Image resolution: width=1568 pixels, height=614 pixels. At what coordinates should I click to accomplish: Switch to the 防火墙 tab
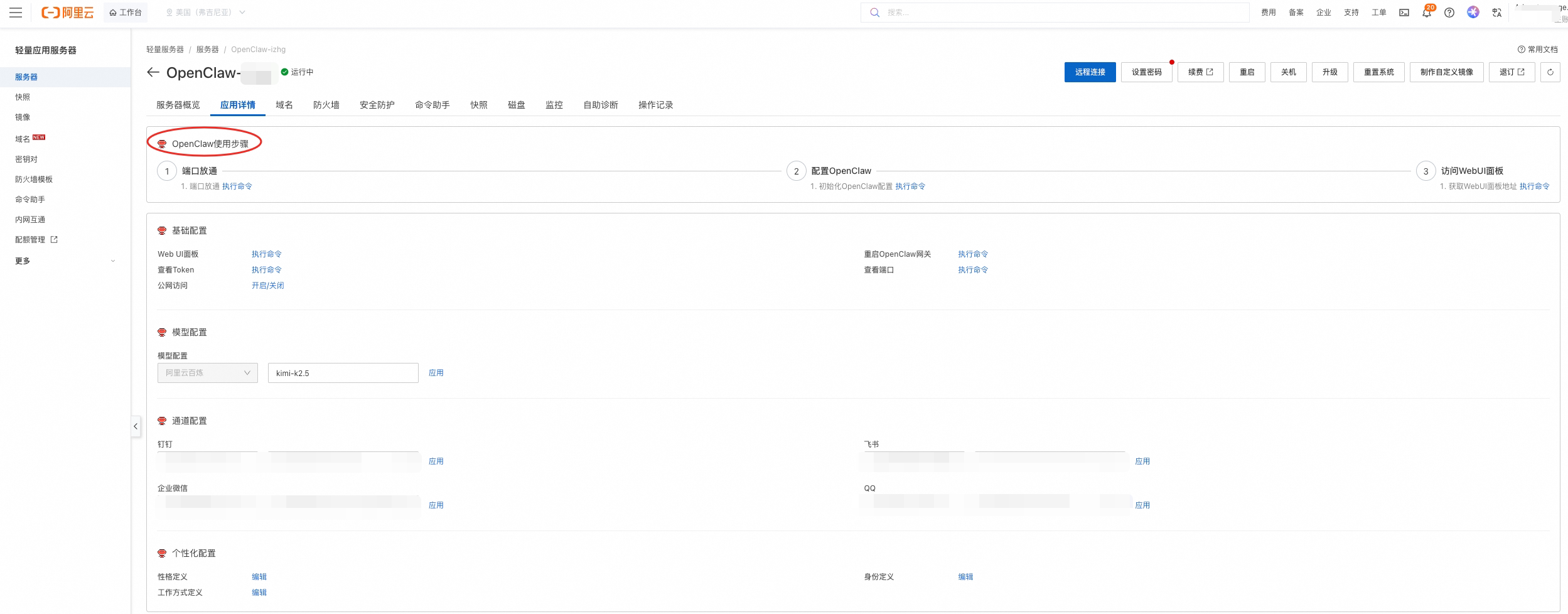coord(326,105)
